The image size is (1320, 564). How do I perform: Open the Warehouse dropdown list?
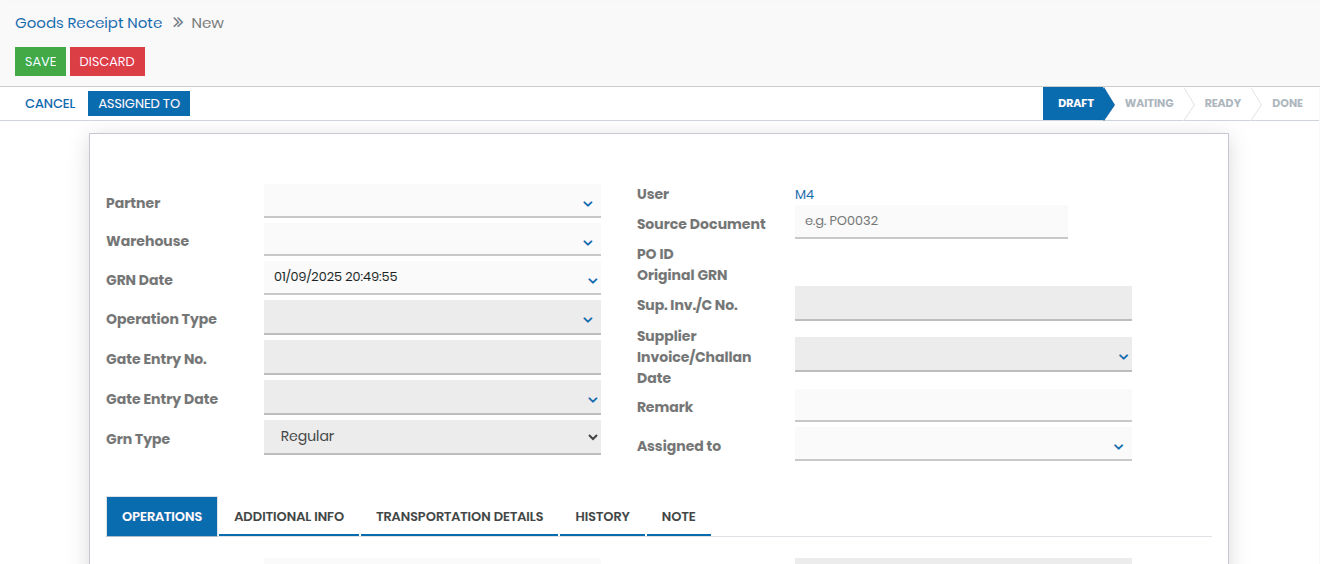click(432, 241)
